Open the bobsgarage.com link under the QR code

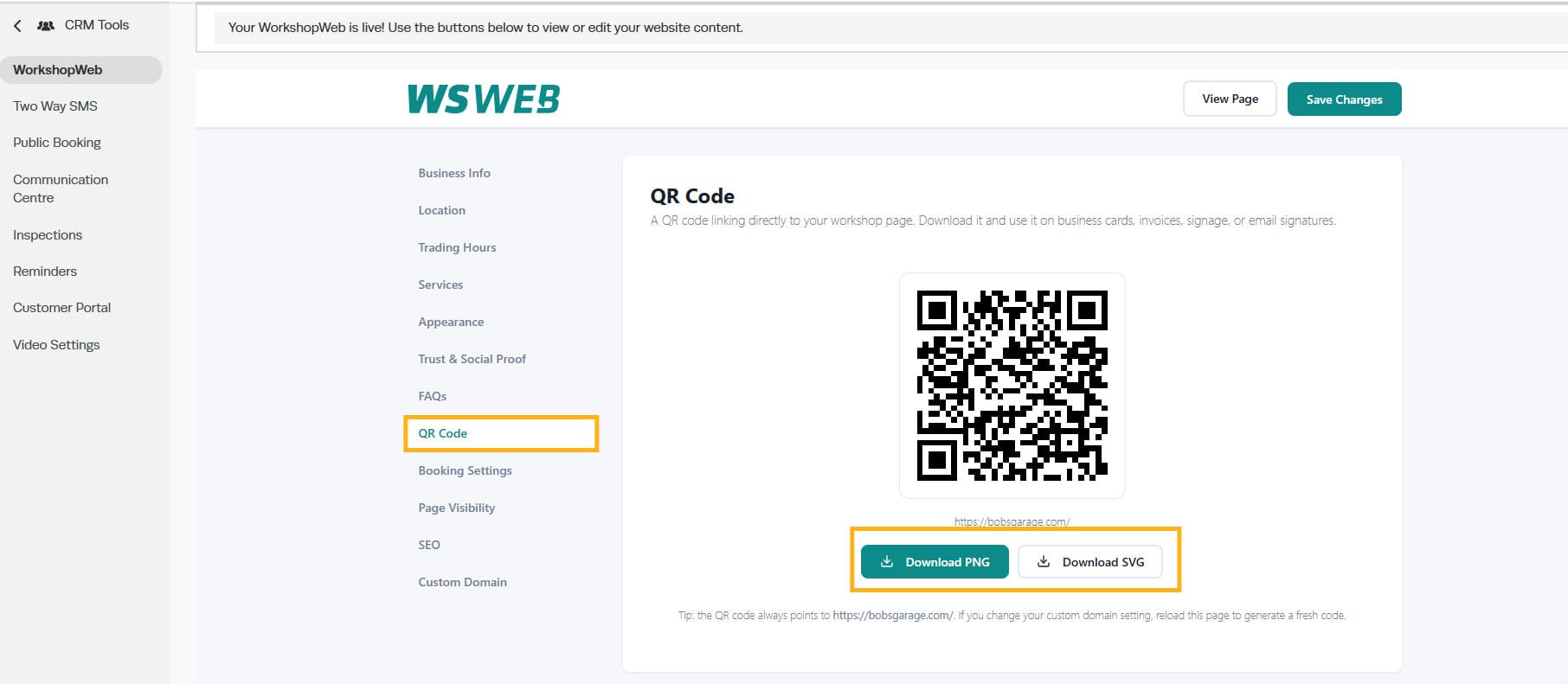pyautogui.click(x=1012, y=521)
